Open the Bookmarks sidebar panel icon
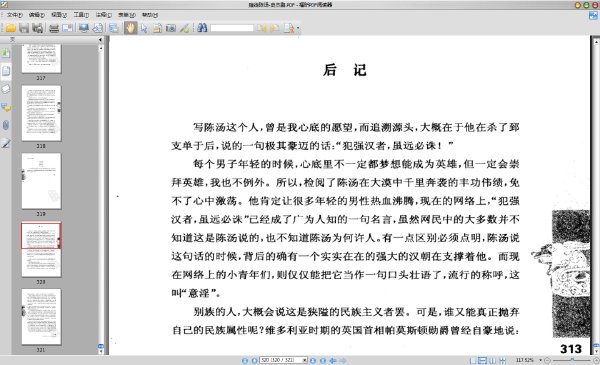600x365 pixels. [6, 53]
